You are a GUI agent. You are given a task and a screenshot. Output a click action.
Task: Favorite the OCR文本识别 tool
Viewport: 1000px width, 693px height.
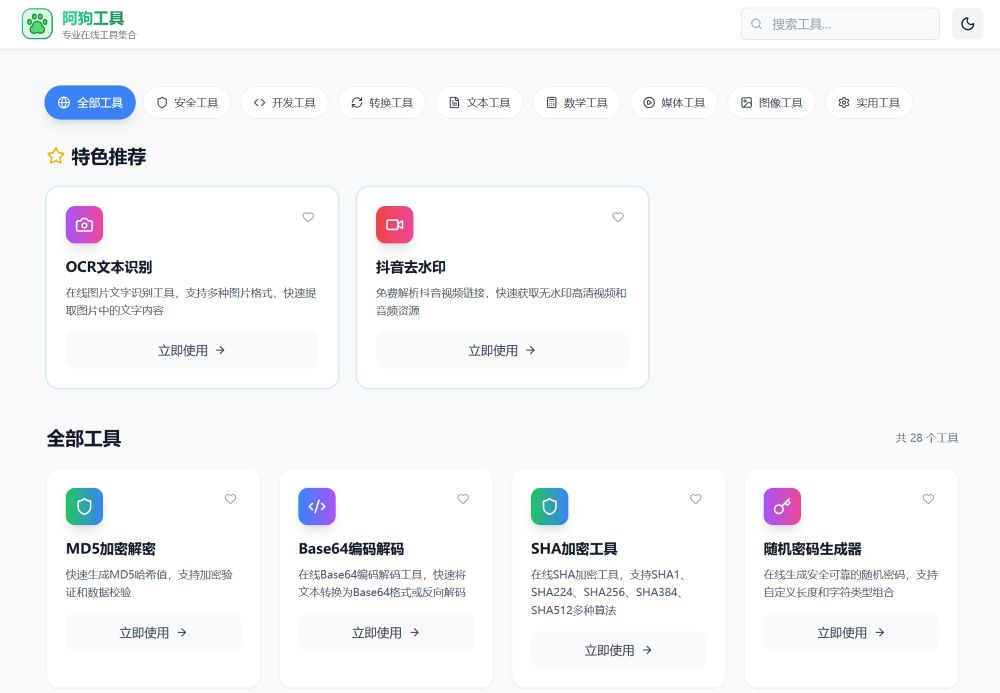[308, 217]
